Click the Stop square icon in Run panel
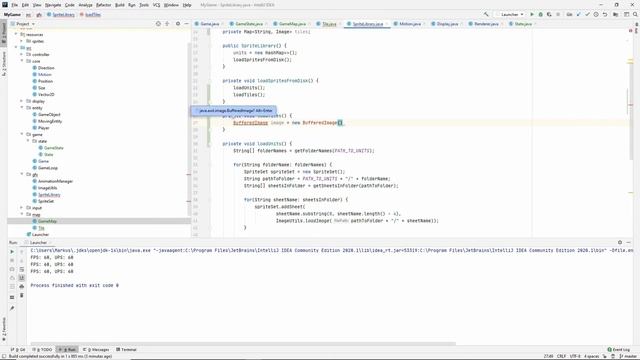The width and height of the screenshot is (640, 360). [12, 260]
